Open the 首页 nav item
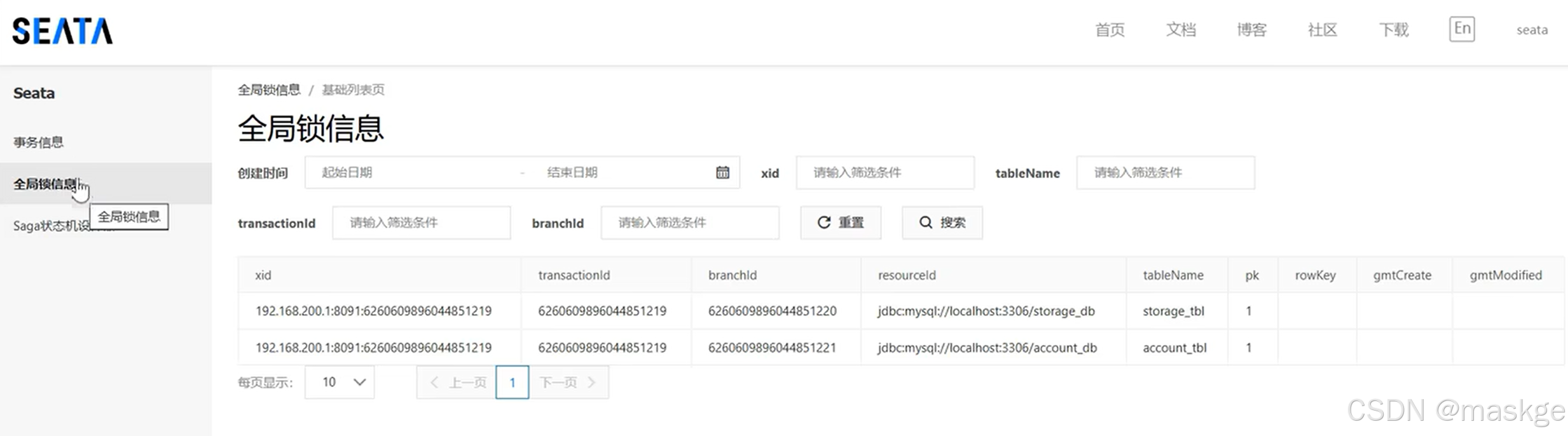The image size is (1568, 436). coord(1110,30)
